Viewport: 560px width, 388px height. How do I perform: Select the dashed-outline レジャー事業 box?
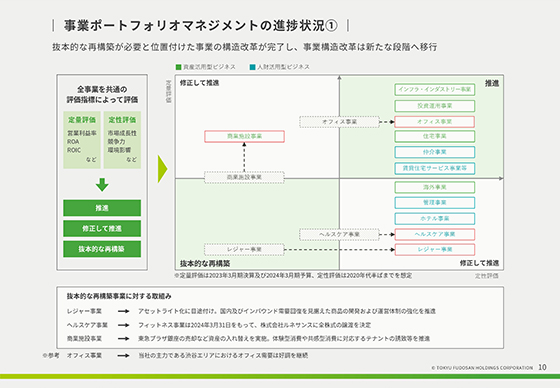pos(244,249)
